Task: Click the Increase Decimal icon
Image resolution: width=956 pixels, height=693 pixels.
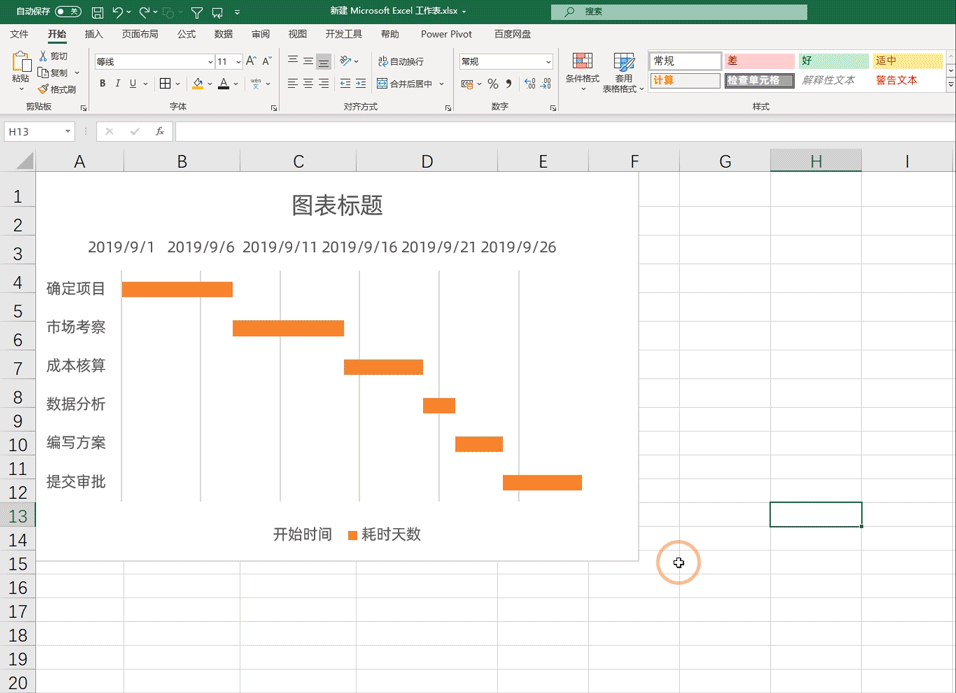Action: (x=533, y=85)
